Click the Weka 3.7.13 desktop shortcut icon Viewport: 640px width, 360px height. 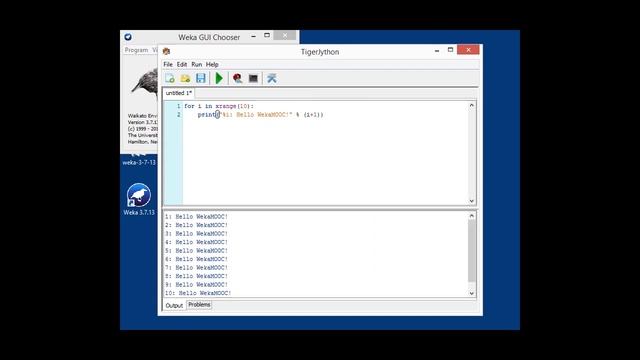point(139,195)
